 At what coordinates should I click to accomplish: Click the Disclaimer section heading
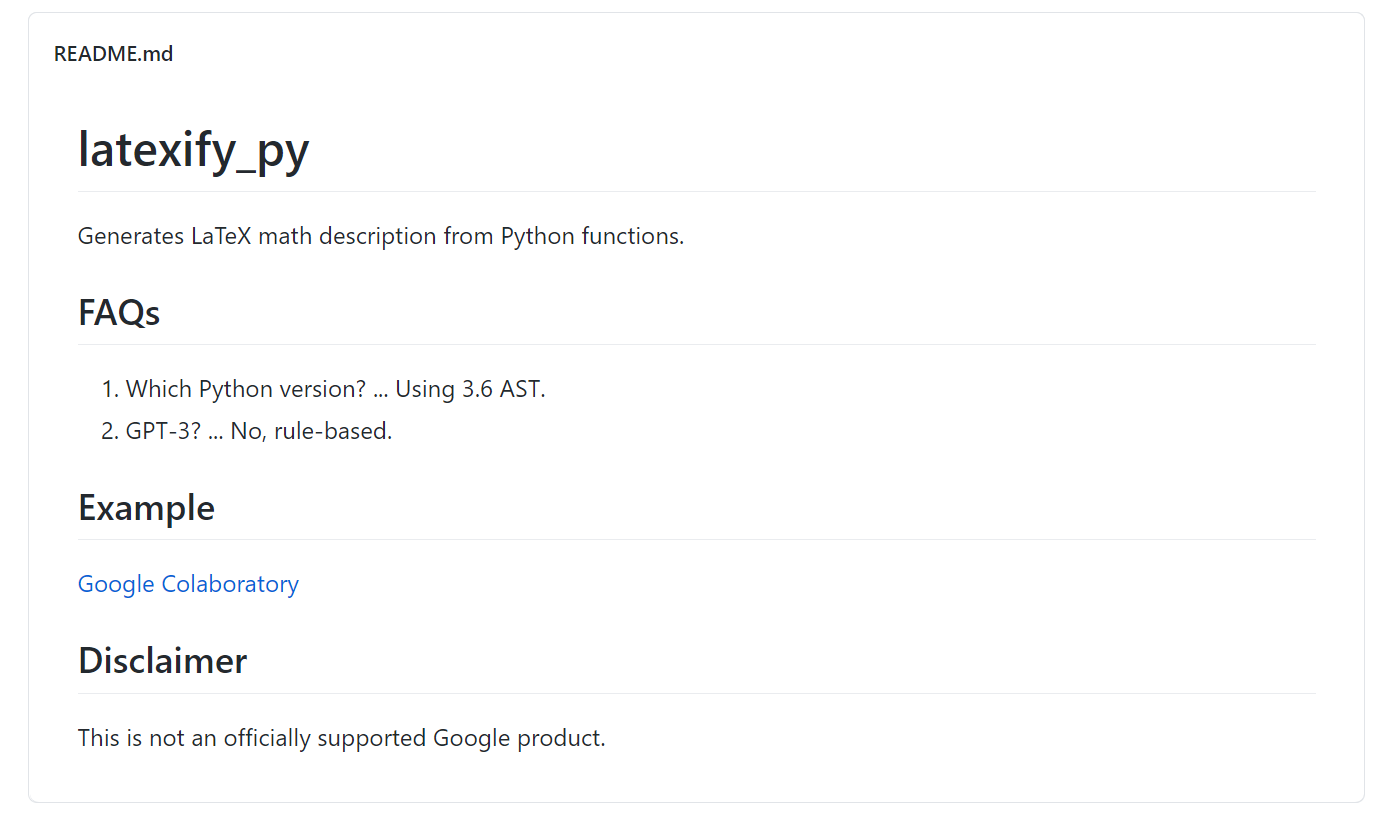click(162, 661)
